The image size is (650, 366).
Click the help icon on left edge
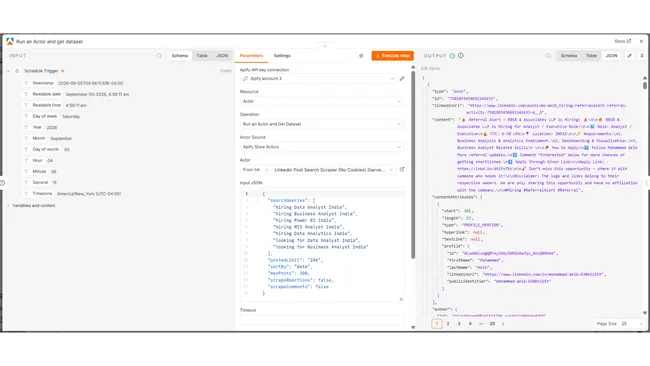click(2, 182)
